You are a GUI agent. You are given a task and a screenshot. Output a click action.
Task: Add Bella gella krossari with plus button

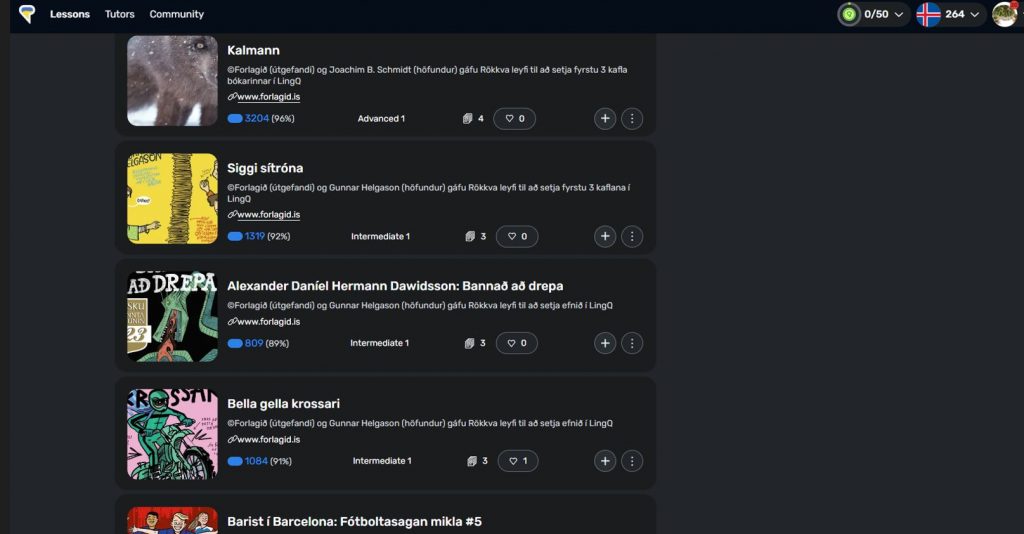(605, 461)
